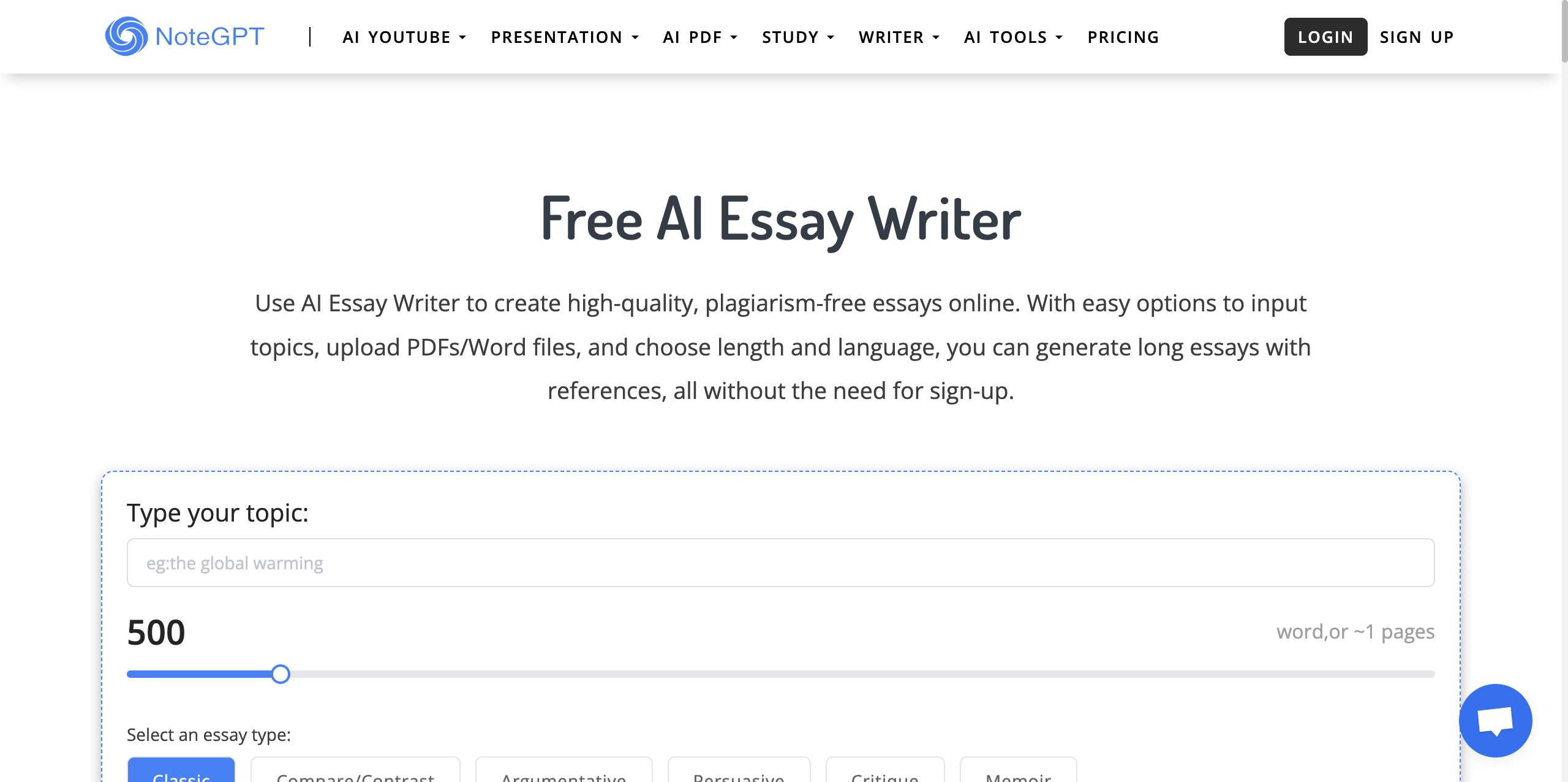Expand the AI YOUTUBE dropdown menu
The height and width of the screenshot is (782, 1568).
[404, 37]
